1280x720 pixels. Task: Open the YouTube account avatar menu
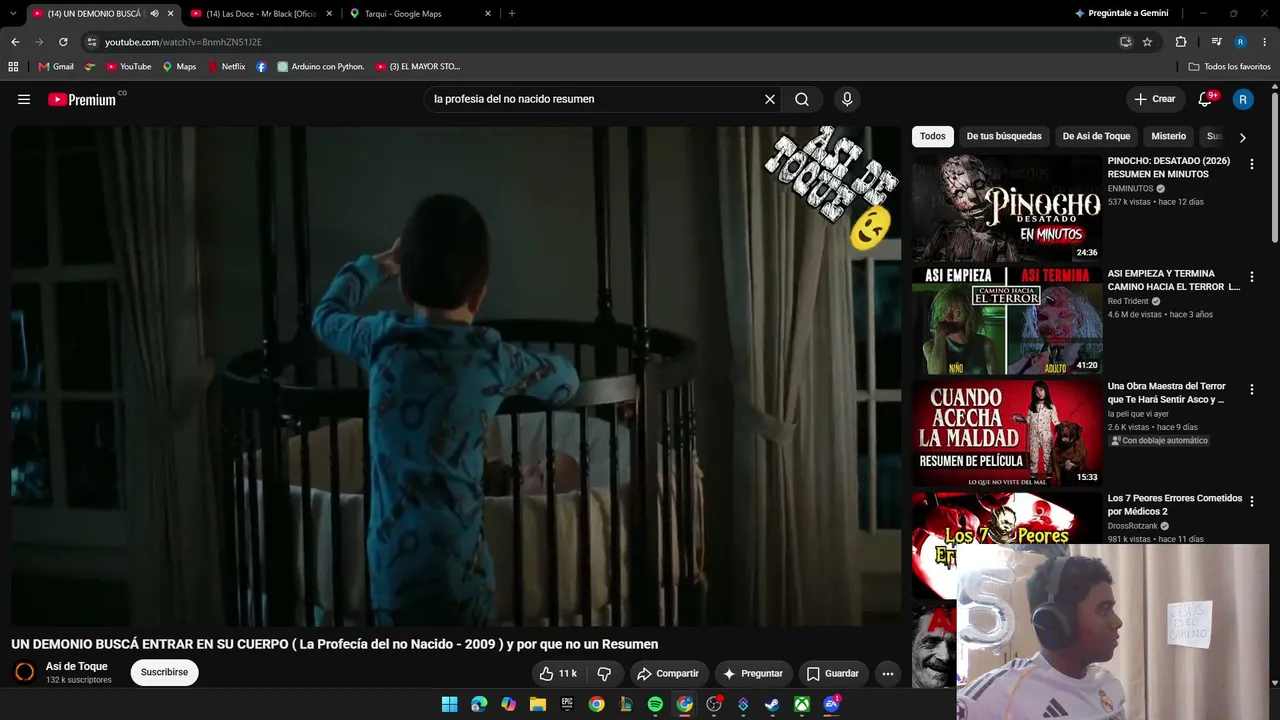tap(1243, 99)
